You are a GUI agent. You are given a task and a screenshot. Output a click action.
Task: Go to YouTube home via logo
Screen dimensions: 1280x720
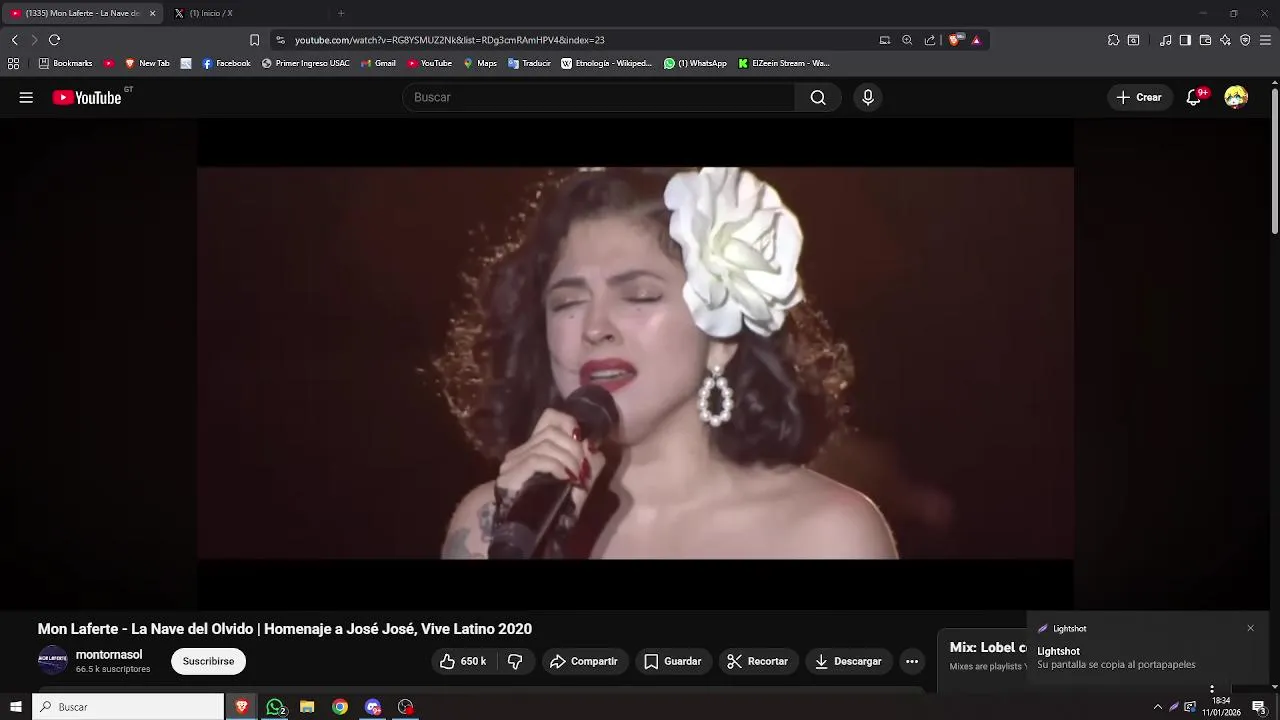(x=87, y=97)
